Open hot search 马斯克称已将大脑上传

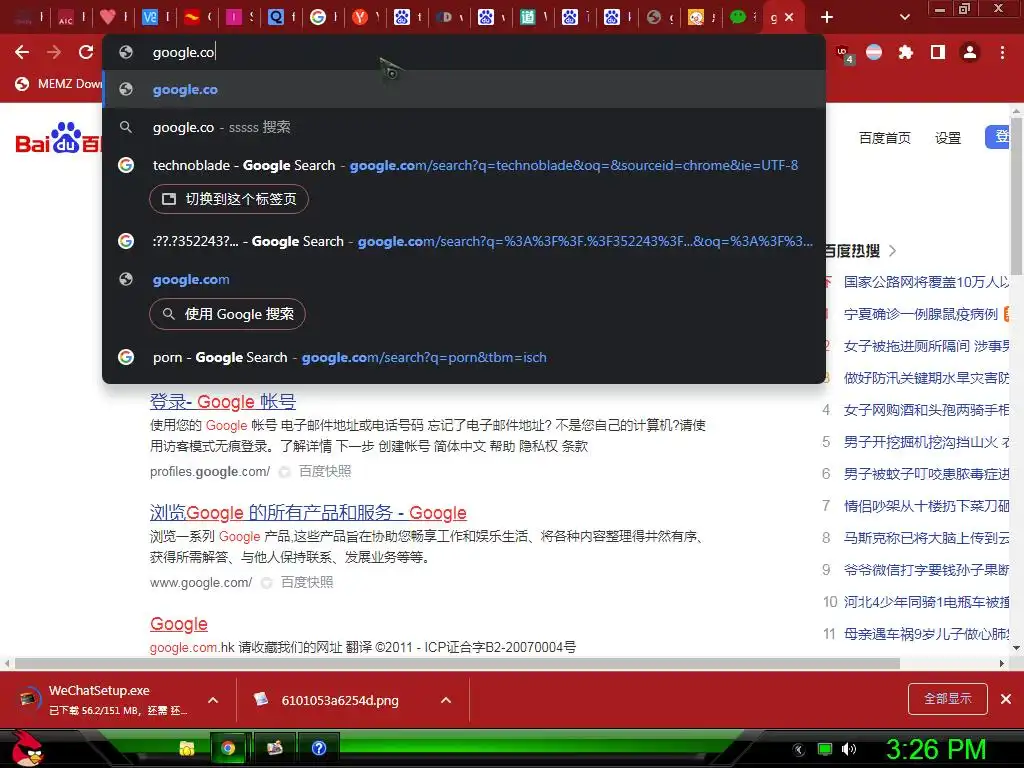click(926, 538)
